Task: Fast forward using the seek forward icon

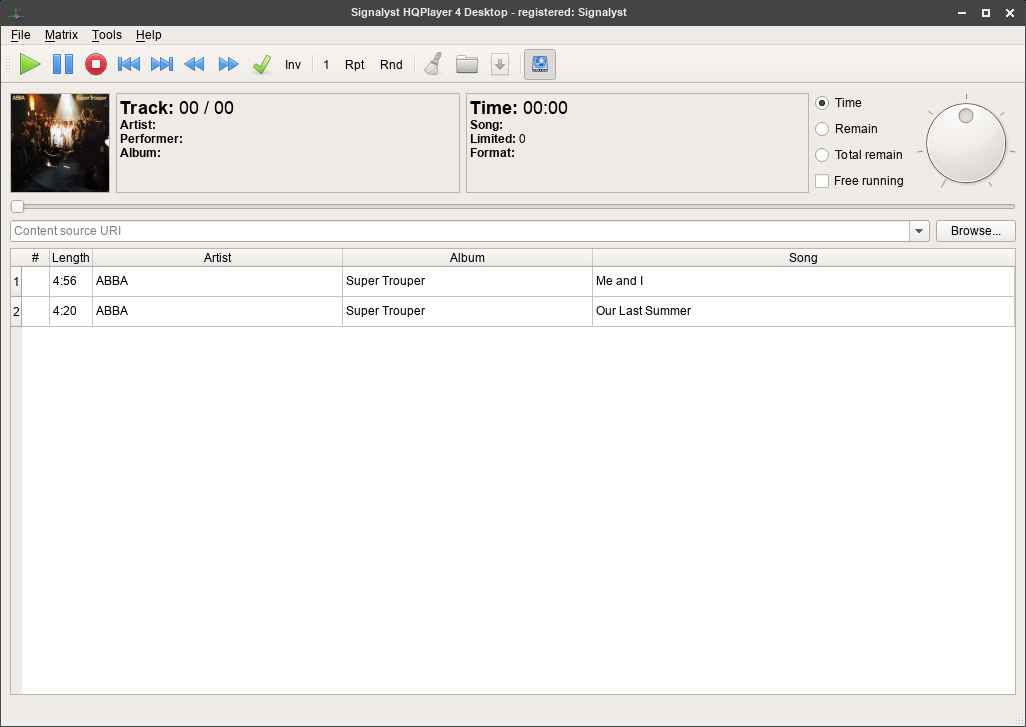Action: (228, 65)
